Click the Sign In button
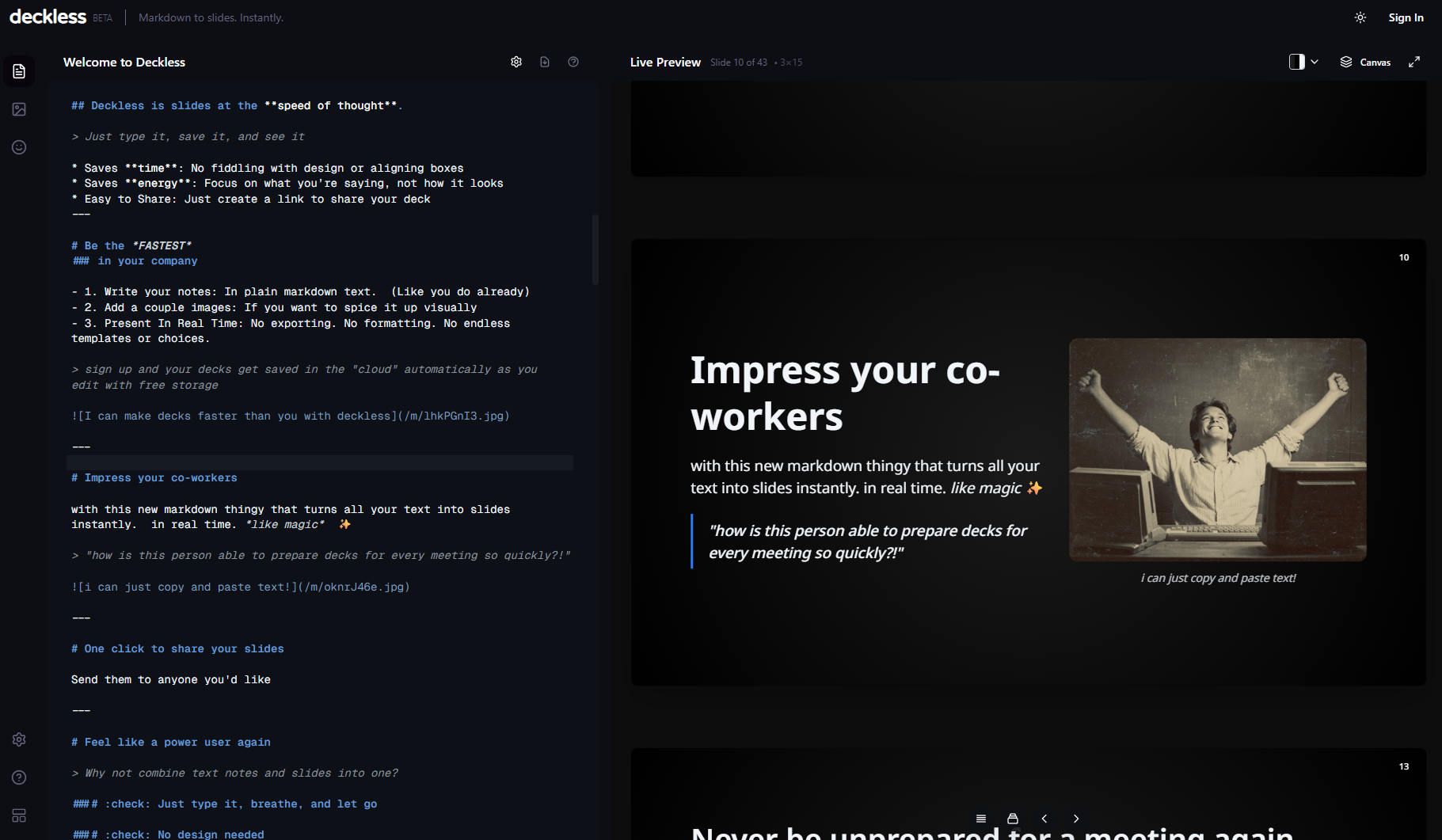This screenshot has height=840, width=1442. tap(1406, 17)
